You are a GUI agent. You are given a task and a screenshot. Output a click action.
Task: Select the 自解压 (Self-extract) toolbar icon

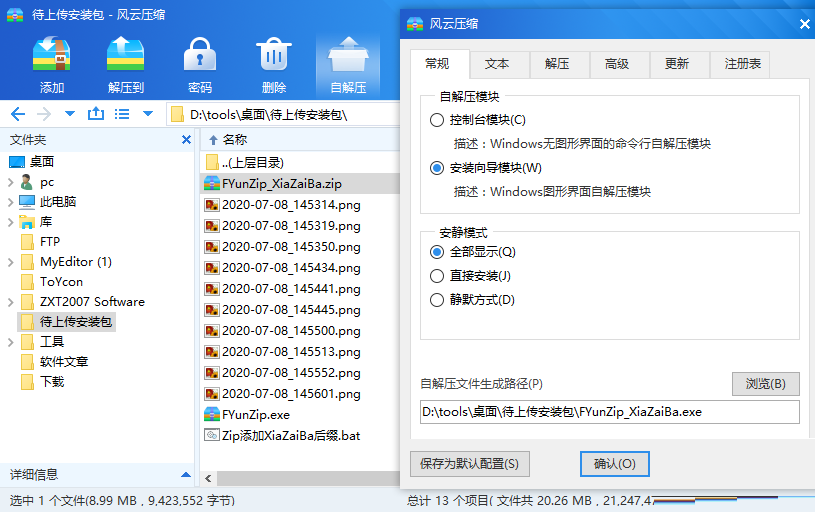click(x=348, y=54)
